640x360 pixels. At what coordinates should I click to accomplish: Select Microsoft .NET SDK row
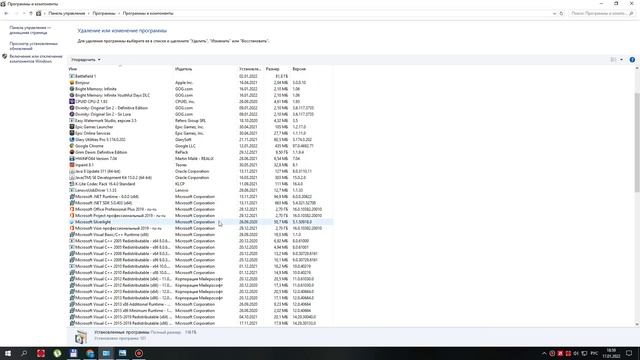[x=200, y=203]
